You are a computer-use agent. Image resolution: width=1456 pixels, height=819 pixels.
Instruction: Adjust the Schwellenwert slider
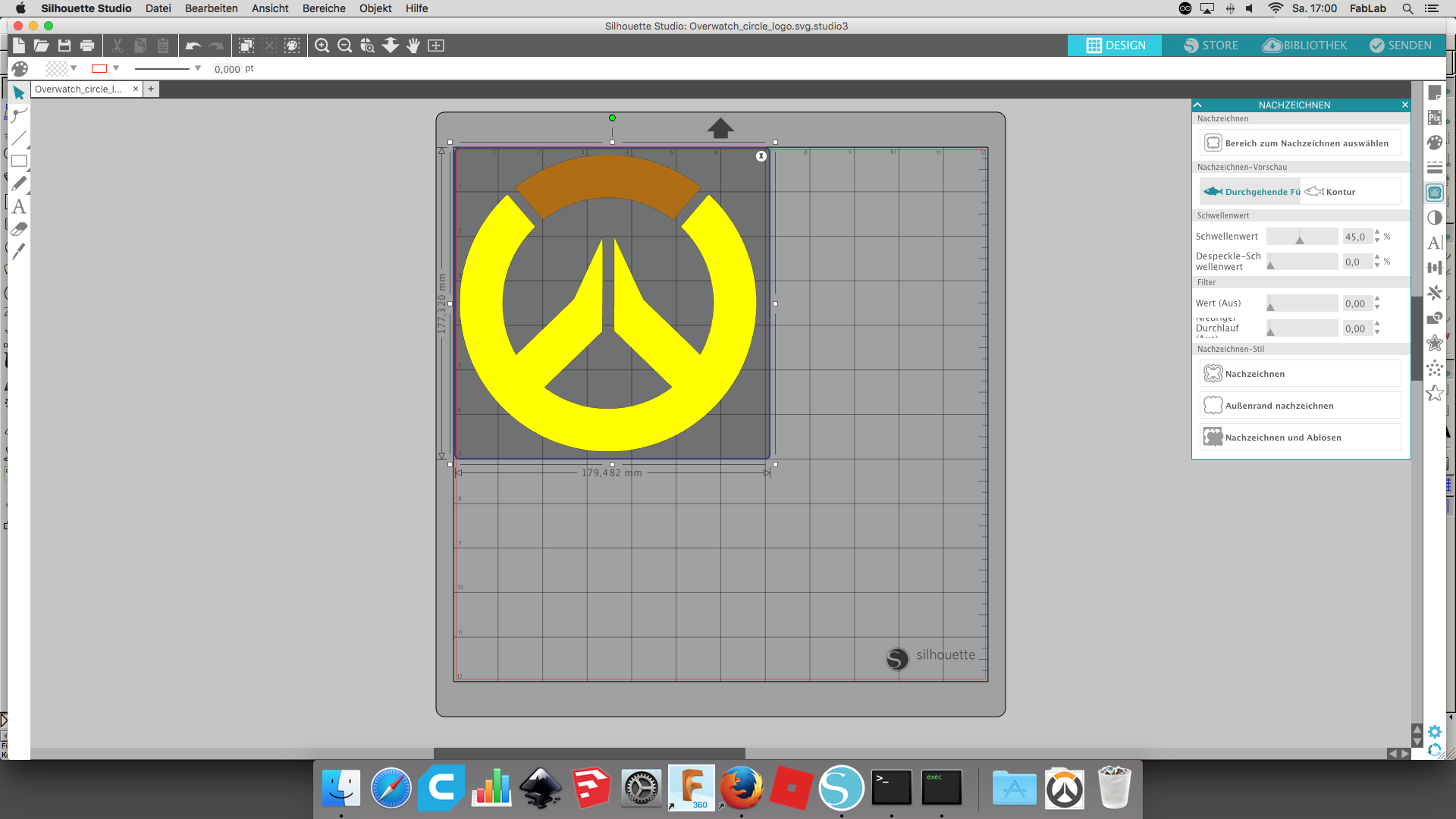pos(1302,237)
